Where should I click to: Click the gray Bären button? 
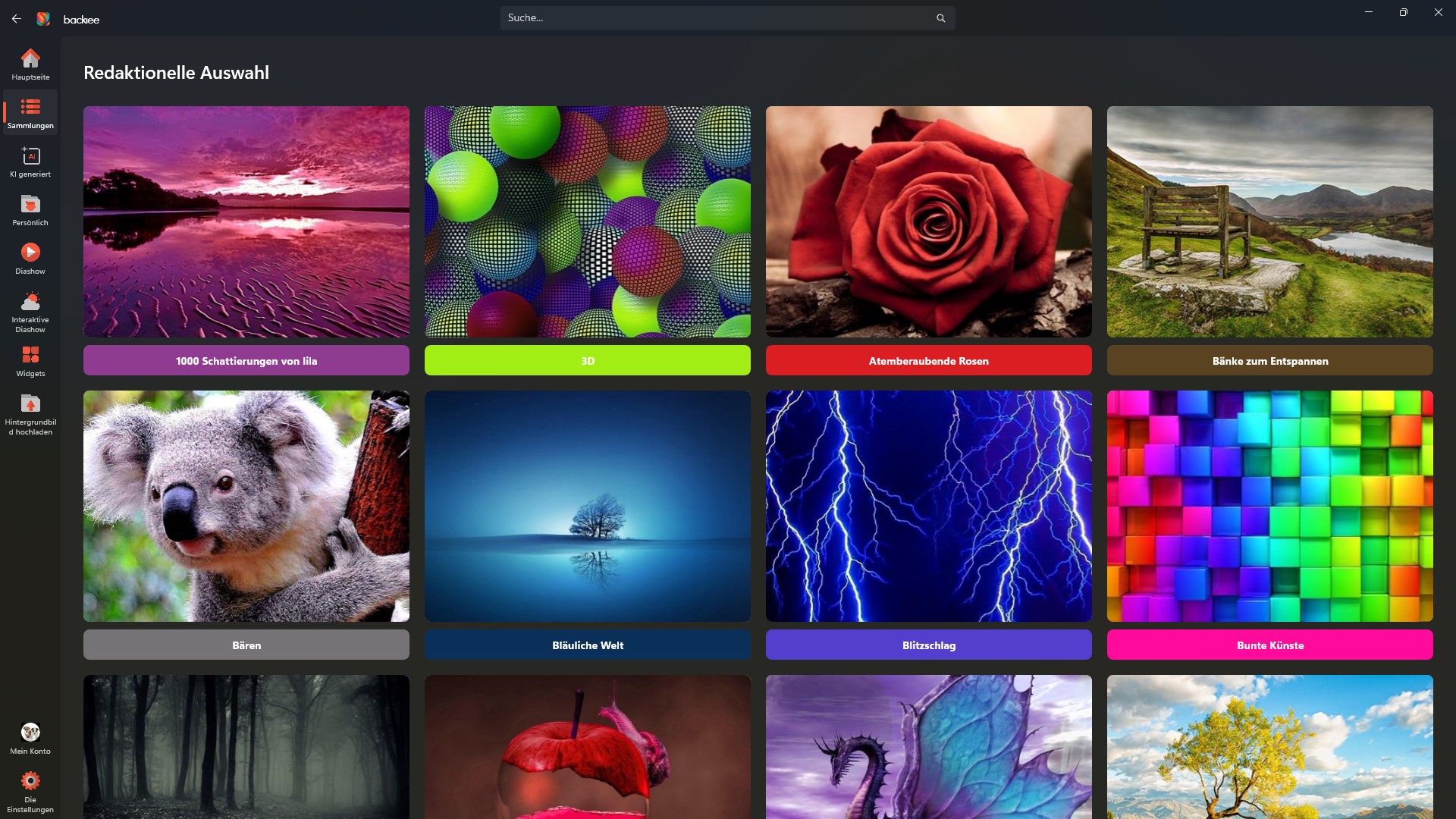tap(246, 645)
